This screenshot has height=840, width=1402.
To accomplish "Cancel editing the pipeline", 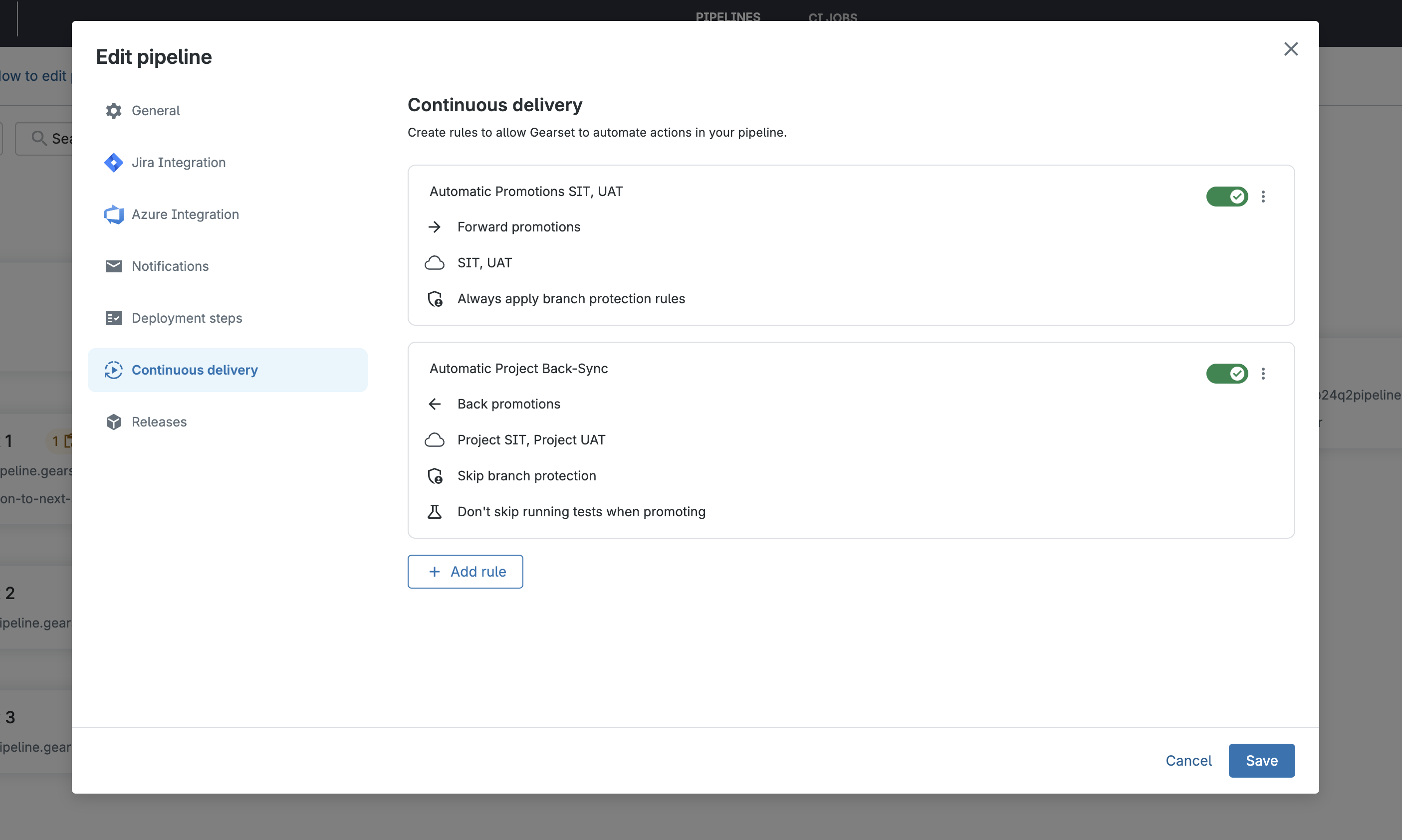I will pyautogui.click(x=1188, y=760).
